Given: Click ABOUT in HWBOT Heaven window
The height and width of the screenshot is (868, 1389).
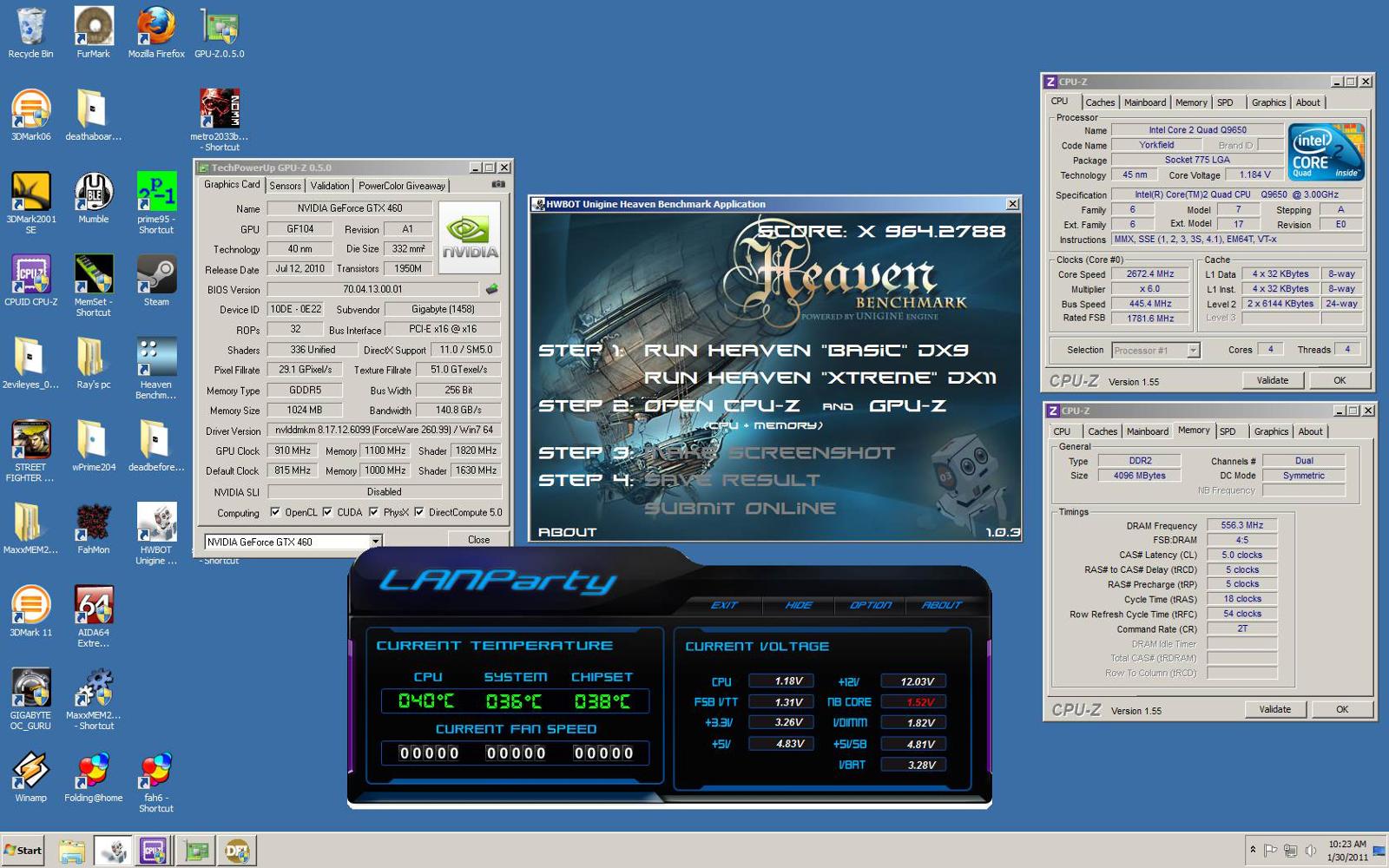Looking at the screenshot, I should pos(568,532).
